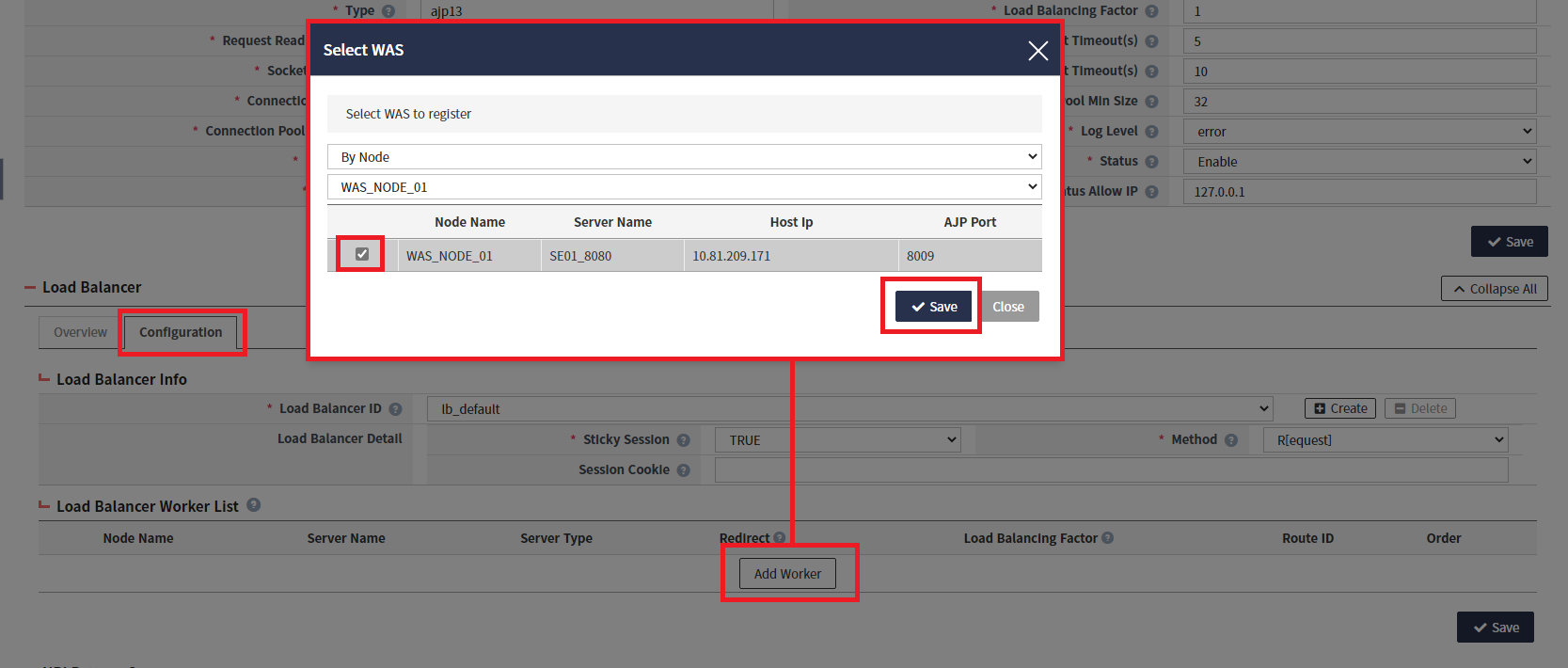1568x668 pixels.
Task: Collapse All sections button
Action: pyautogui.click(x=1494, y=289)
